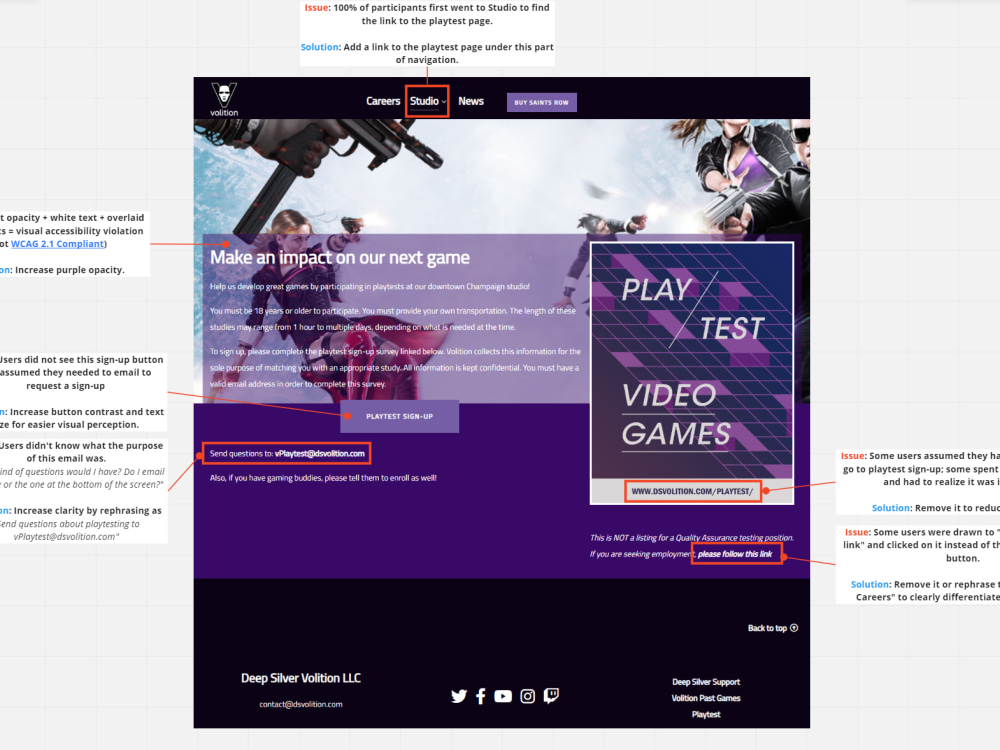Click the PLAYTEST SIGN-UP button

coord(399,416)
